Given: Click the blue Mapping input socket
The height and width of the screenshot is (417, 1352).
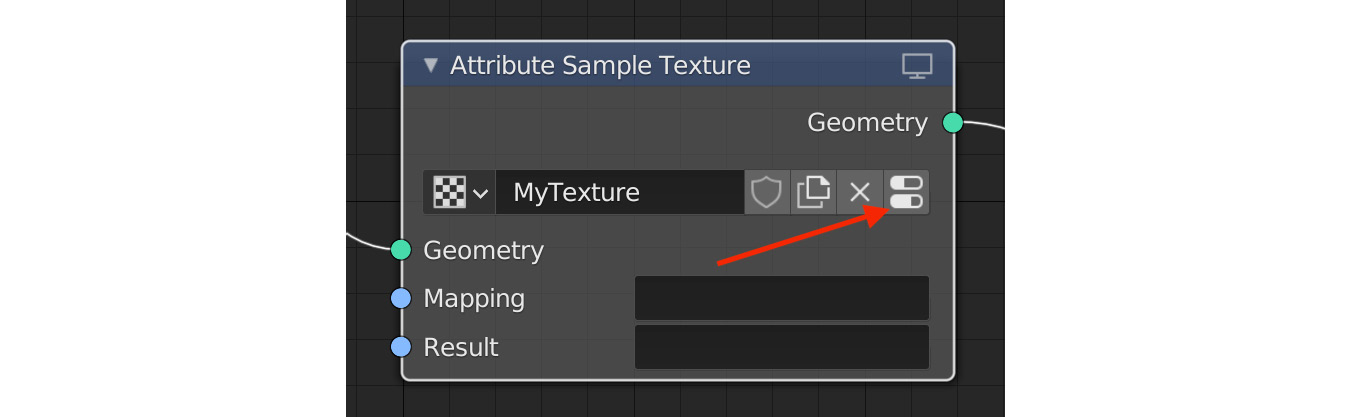Looking at the screenshot, I should pyautogui.click(x=401, y=298).
